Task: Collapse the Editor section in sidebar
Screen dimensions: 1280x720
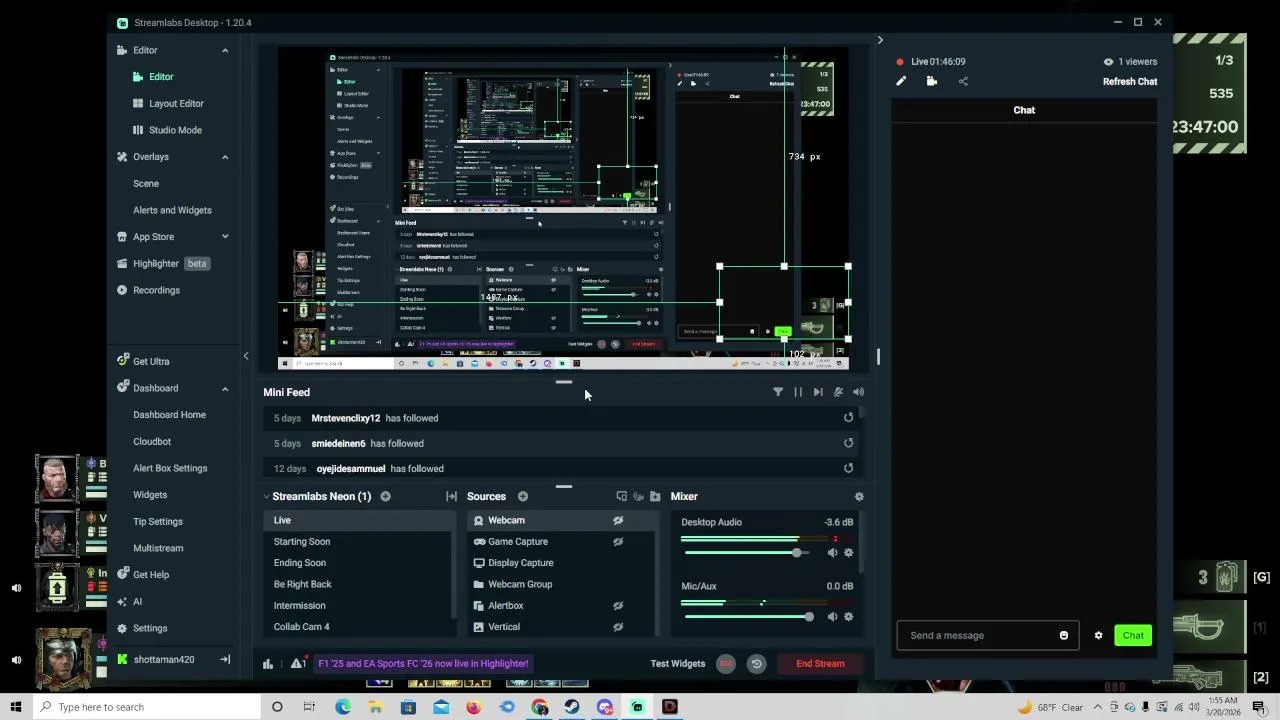Action: [225, 50]
